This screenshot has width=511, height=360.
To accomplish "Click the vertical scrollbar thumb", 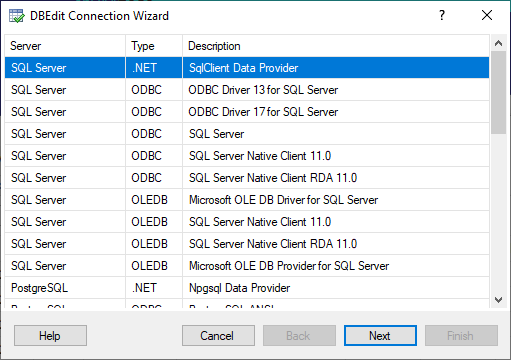I will [498, 92].
